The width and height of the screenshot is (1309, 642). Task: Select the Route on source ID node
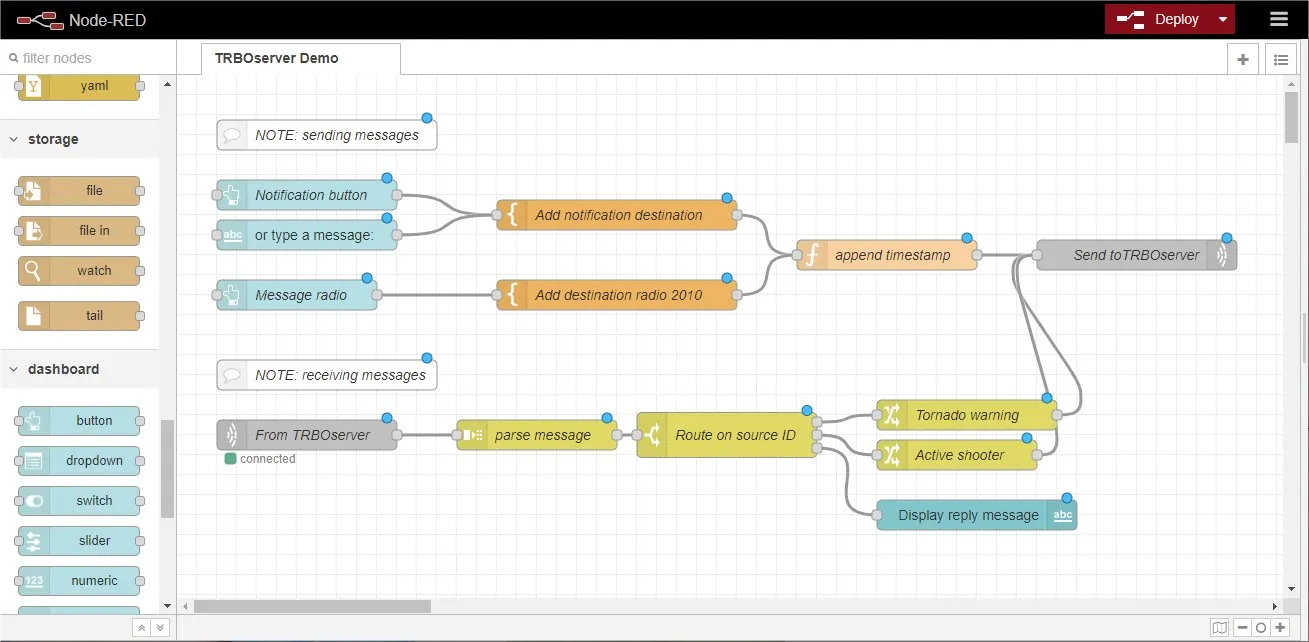pos(727,435)
